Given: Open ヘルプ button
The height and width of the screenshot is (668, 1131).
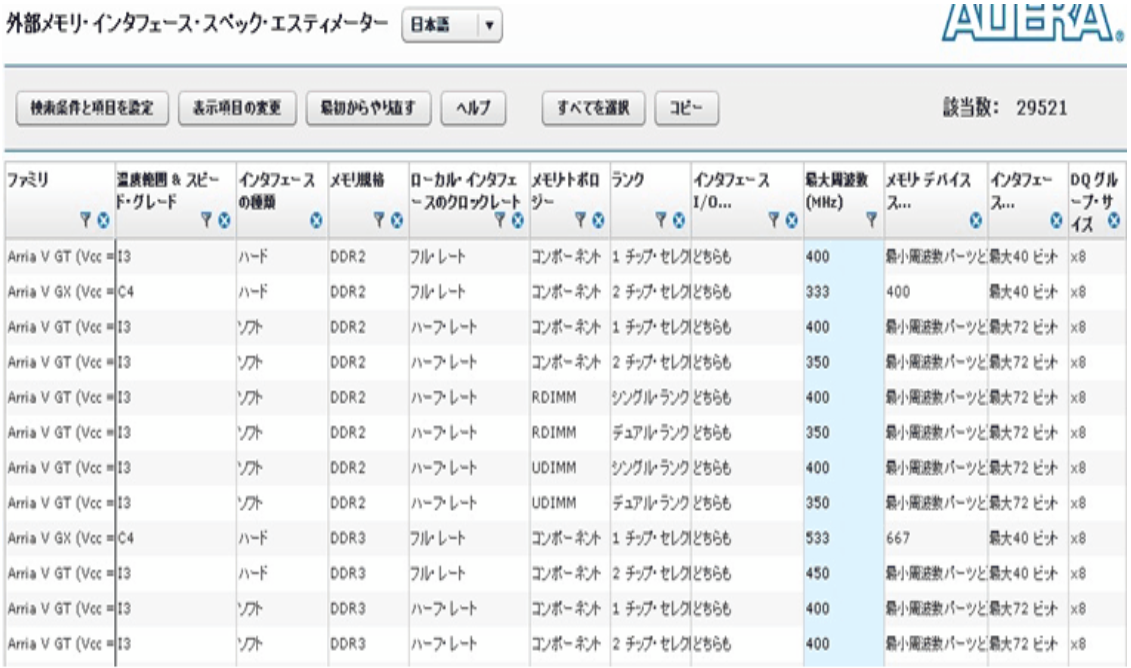Looking at the screenshot, I should (x=474, y=108).
